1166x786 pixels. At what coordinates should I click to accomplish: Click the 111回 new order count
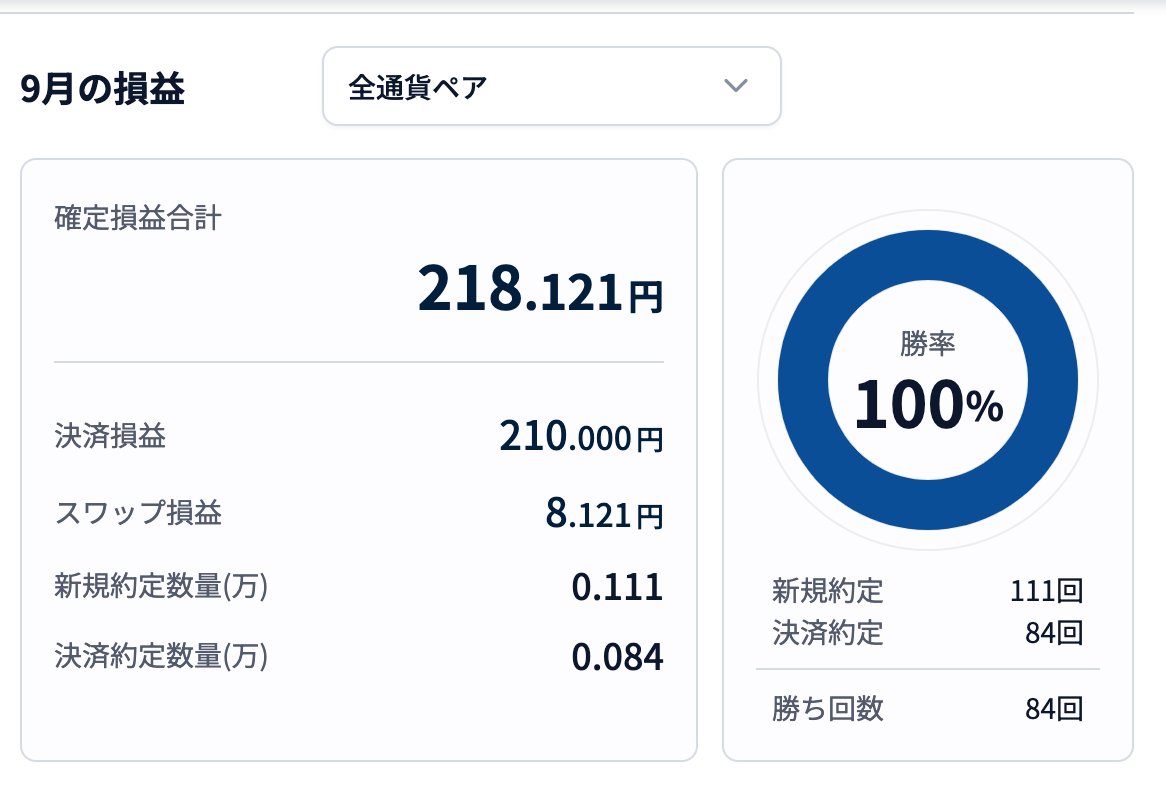1046,591
